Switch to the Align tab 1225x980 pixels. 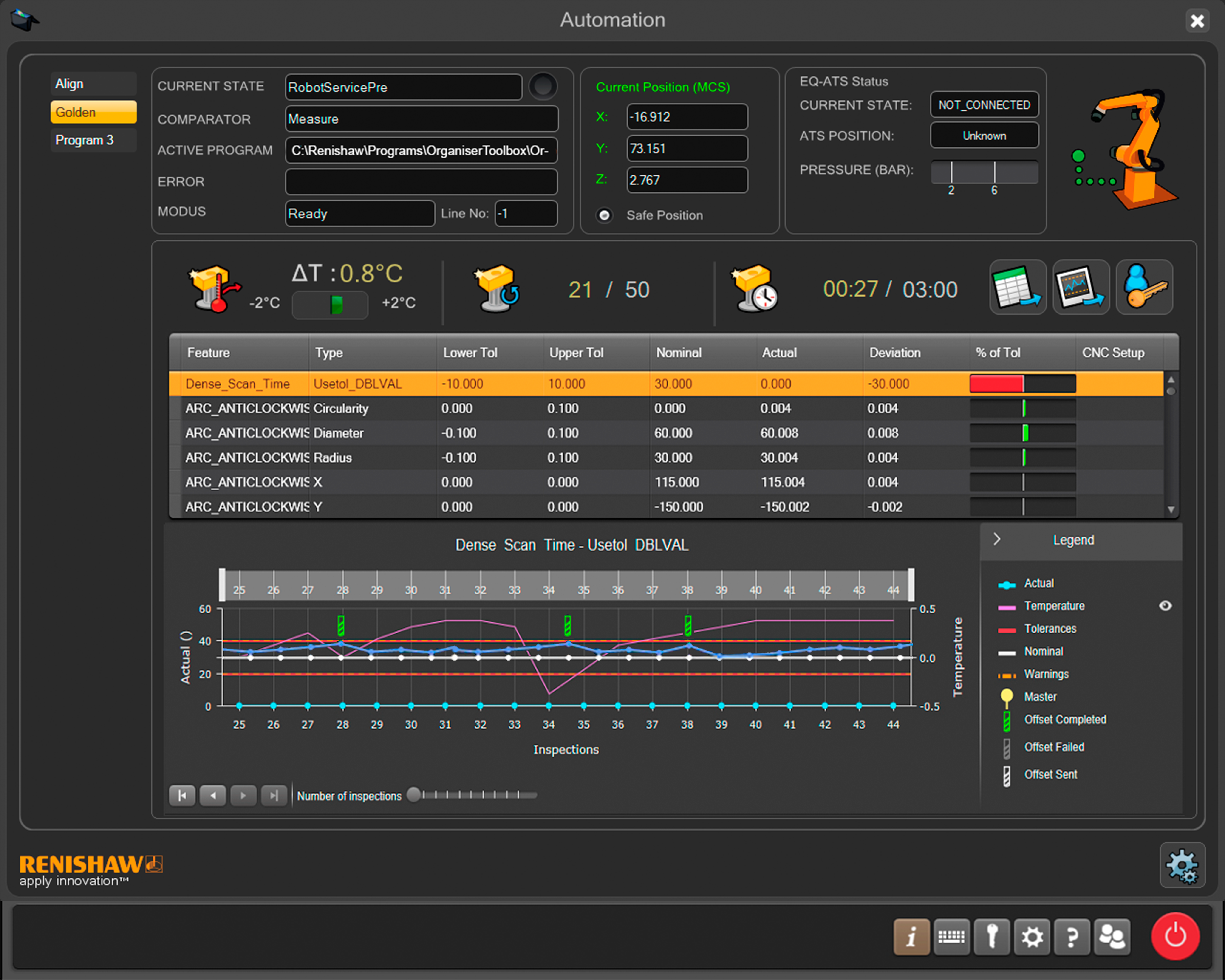pyautogui.click(x=93, y=84)
